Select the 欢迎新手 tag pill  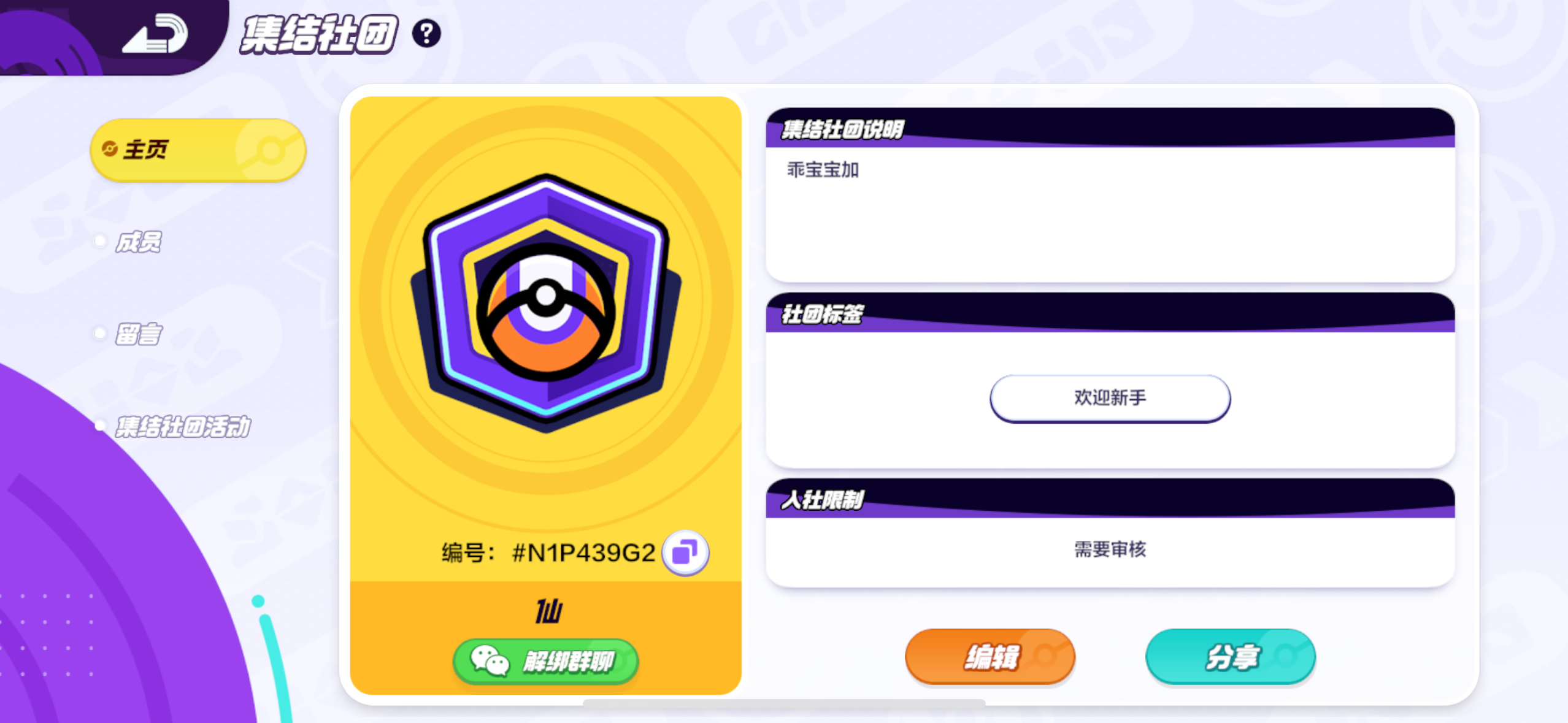click(x=1110, y=398)
